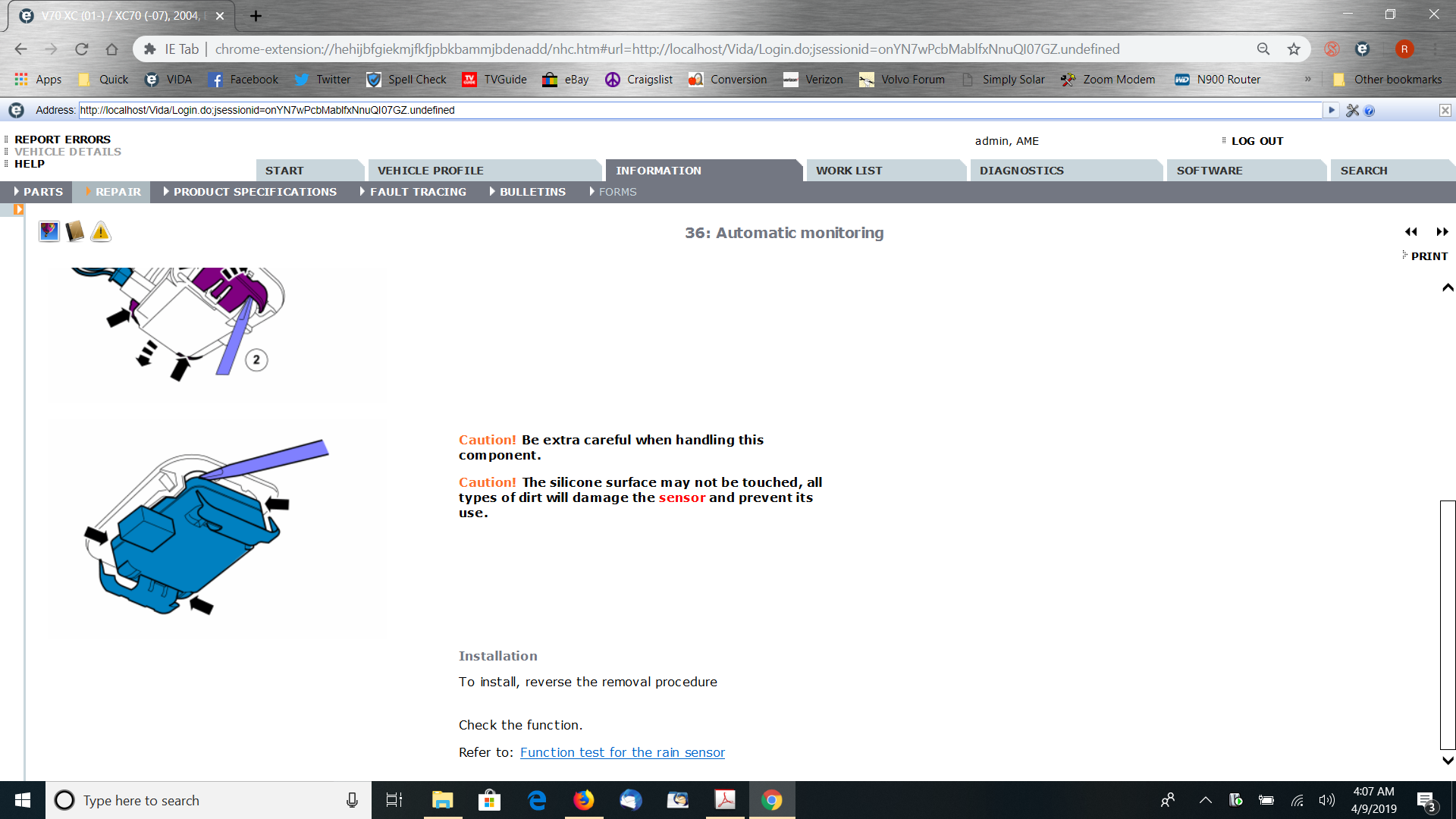Expand the Product Specifications submenu
The width and height of the screenshot is (1456, 819).
click(x=254, y=192)
